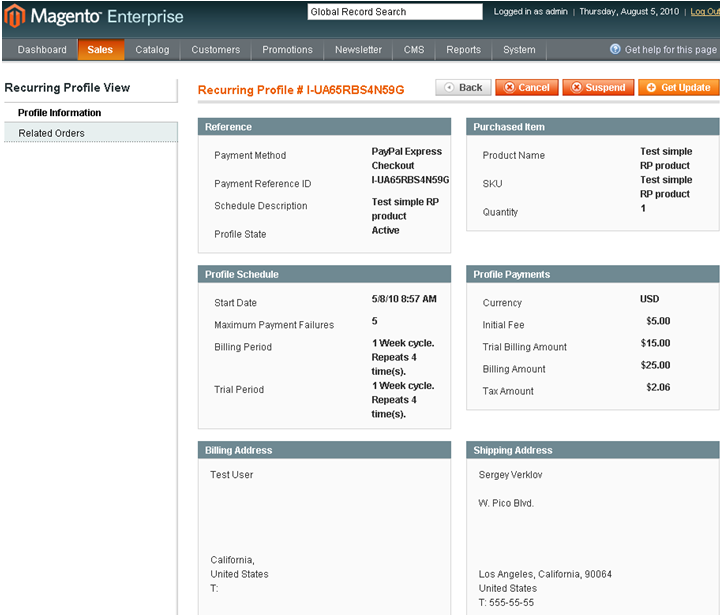Click the Quantity label
Viewport: 720px width, 615px height.
(500, 212)
